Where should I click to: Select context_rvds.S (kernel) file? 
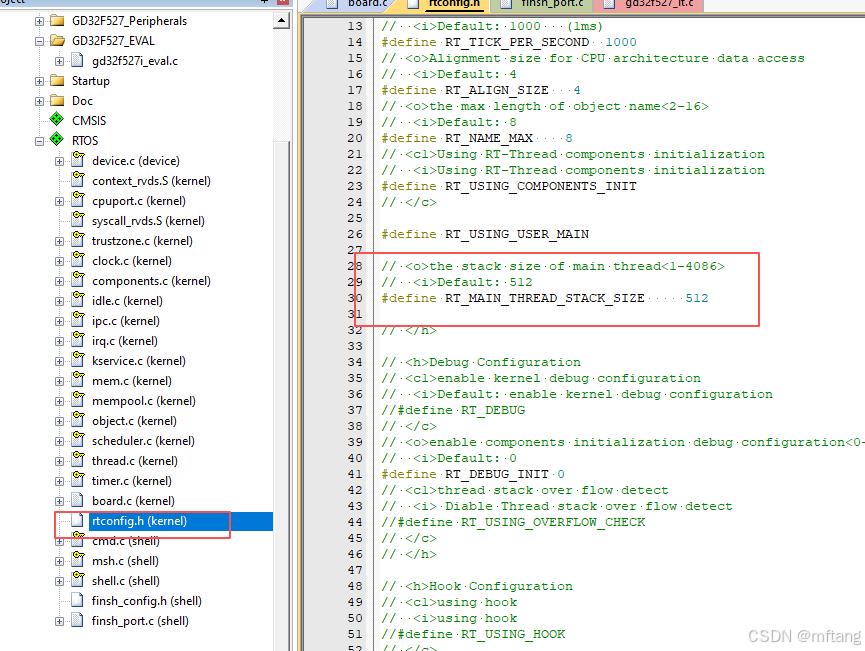click(x=151, y=181)
